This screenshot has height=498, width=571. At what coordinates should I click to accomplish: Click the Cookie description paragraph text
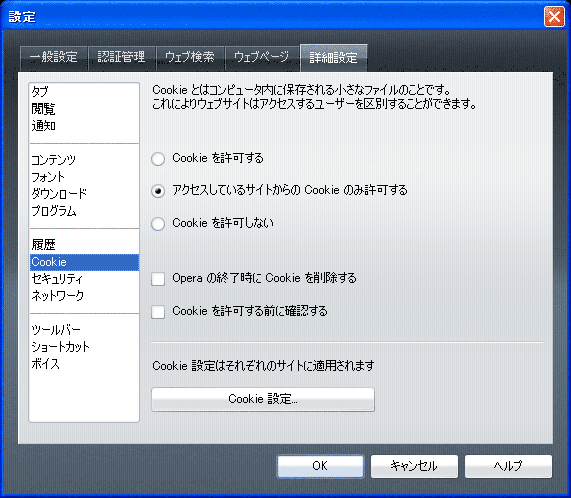[314, 97]
